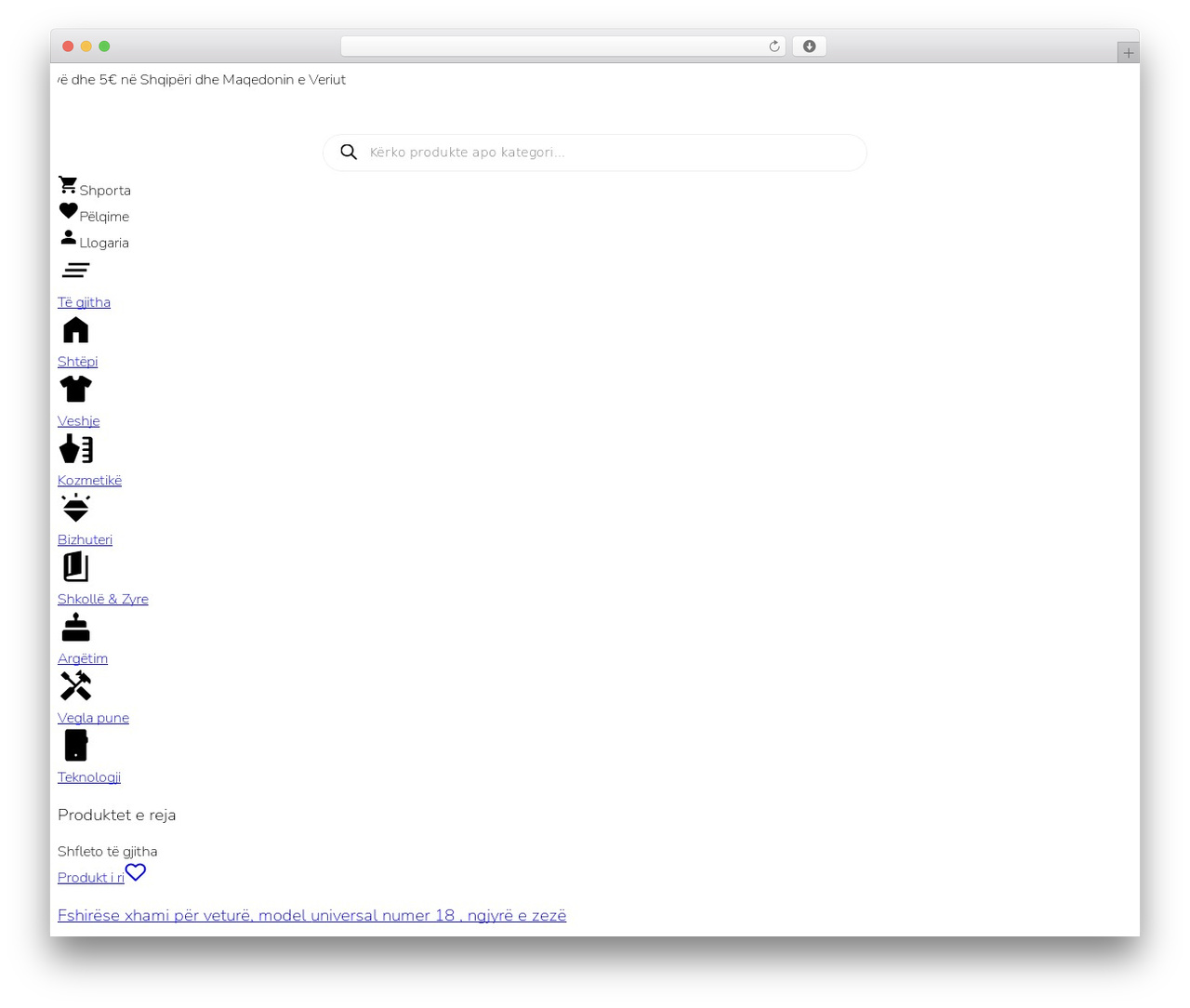Open a new browser tab
This screenshot has width=1190, height=1008.
click(1128, 53)
